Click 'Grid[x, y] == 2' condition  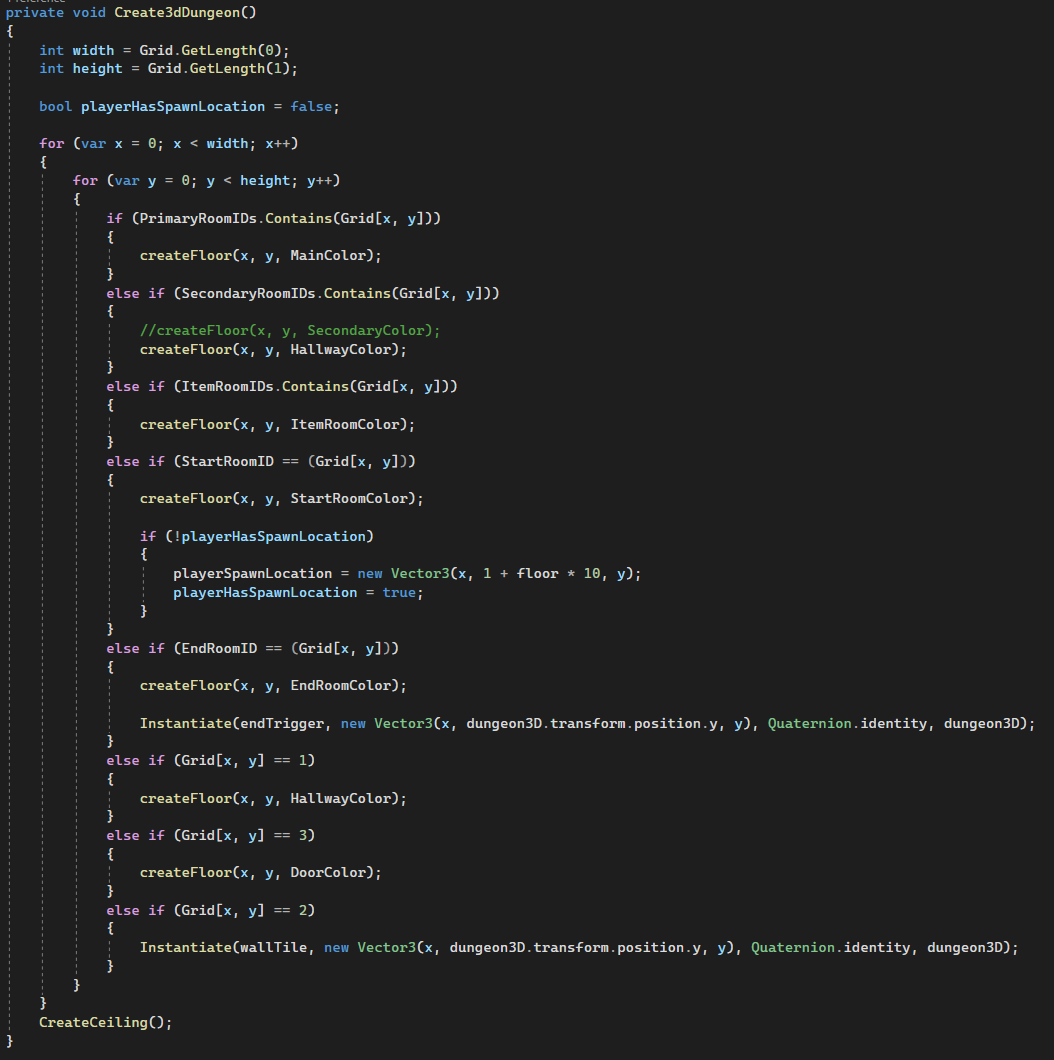pos(244,911)
